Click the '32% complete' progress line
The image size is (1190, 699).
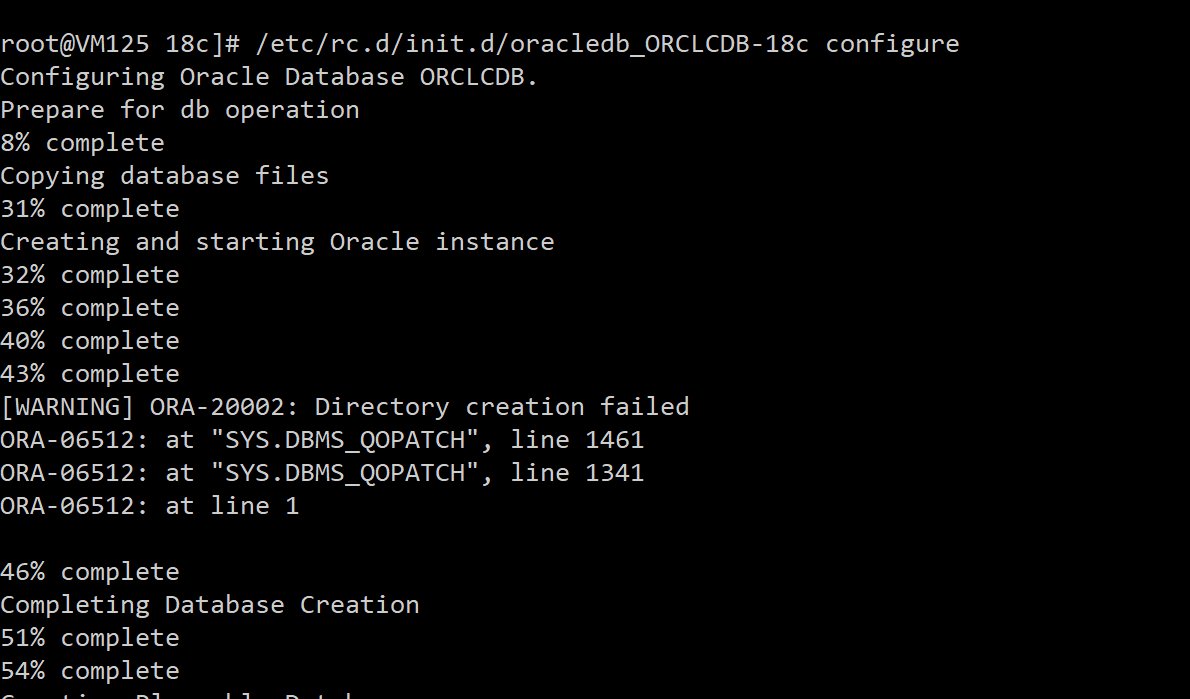[90, 275]
